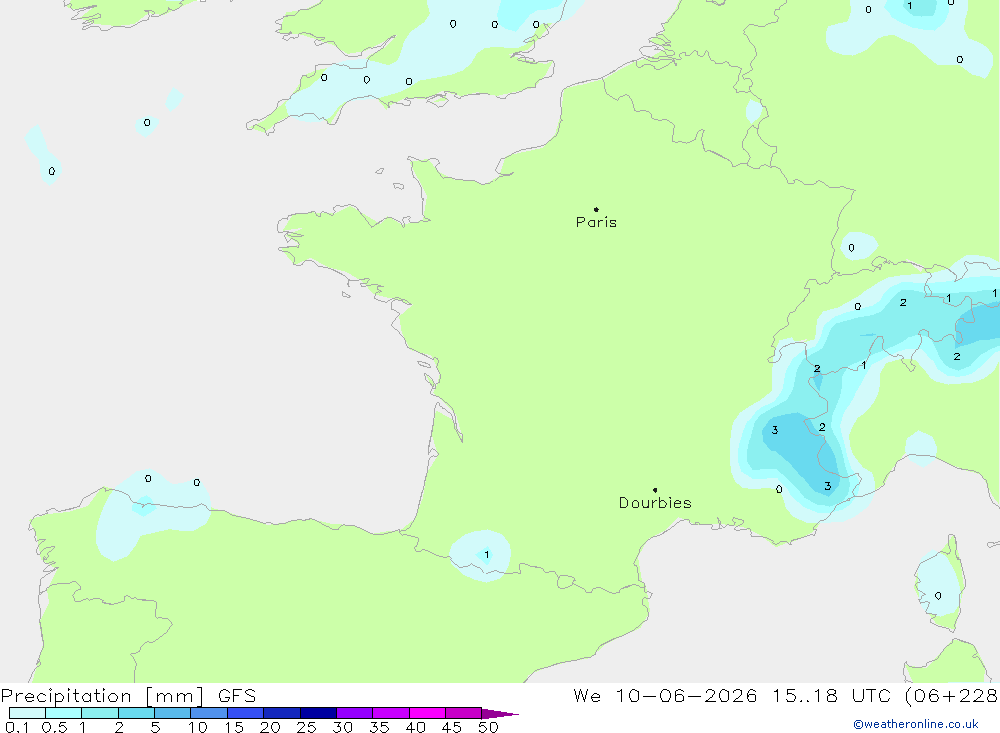Screen dimensions: 1000x733
Task: Open the weatheronline.co.uk copyright link
Action: pyautogui.click(x=916, y=724)
